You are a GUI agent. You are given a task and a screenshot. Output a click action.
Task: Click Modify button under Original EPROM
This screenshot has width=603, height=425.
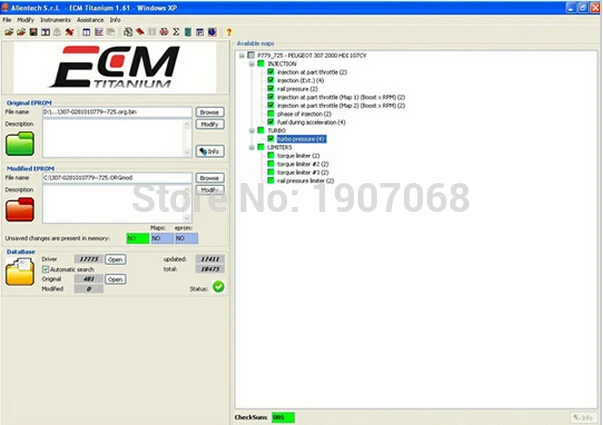(x=210, y=124)
